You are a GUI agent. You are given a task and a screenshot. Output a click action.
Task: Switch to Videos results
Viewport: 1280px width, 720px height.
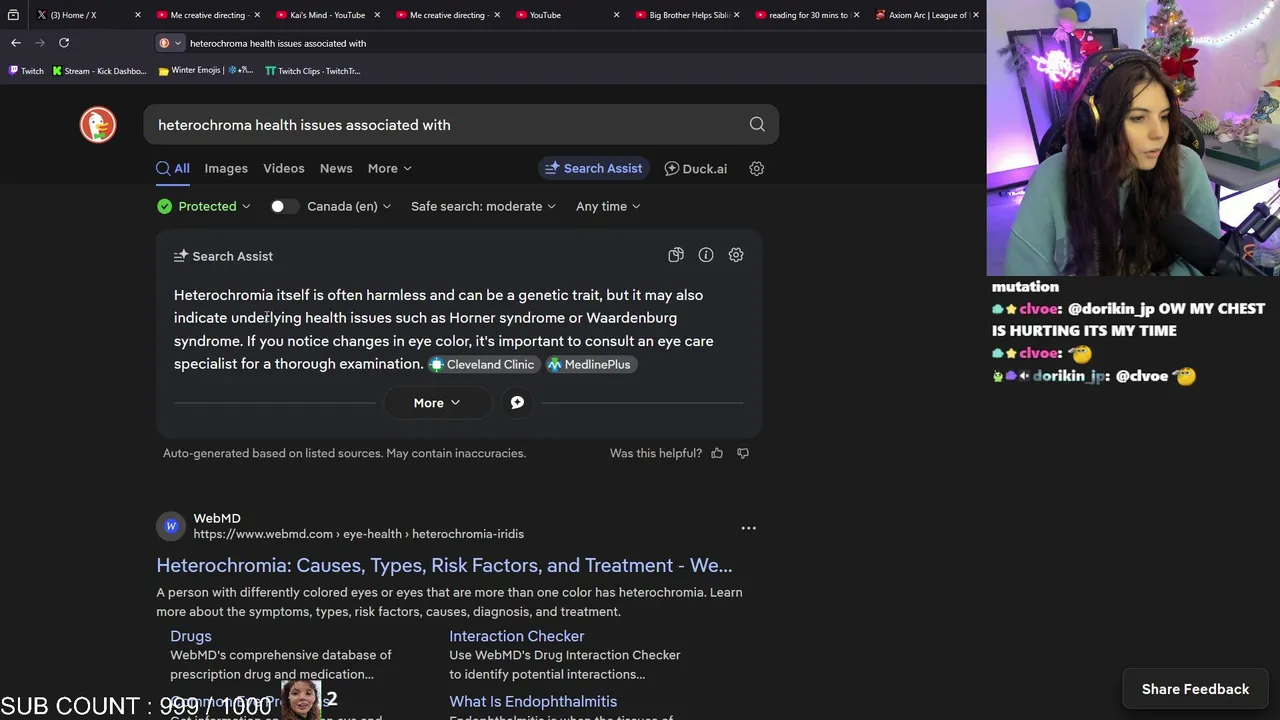pyautogui.click(x=284, y=169)
